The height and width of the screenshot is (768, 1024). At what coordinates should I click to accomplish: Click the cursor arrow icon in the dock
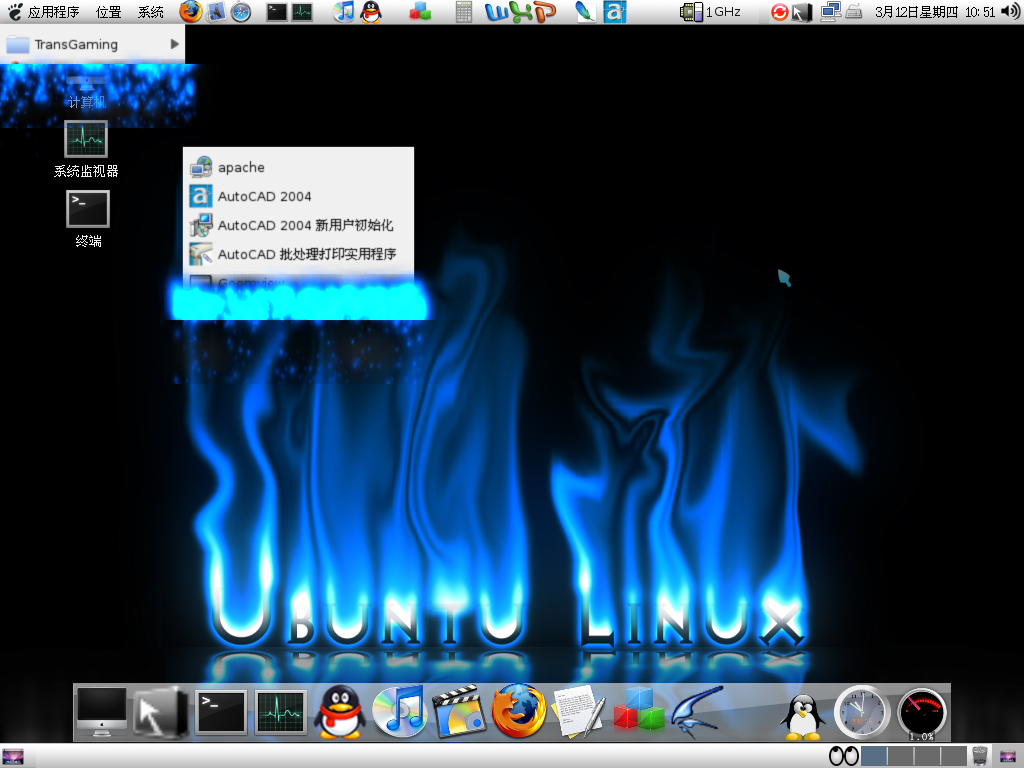161,713
